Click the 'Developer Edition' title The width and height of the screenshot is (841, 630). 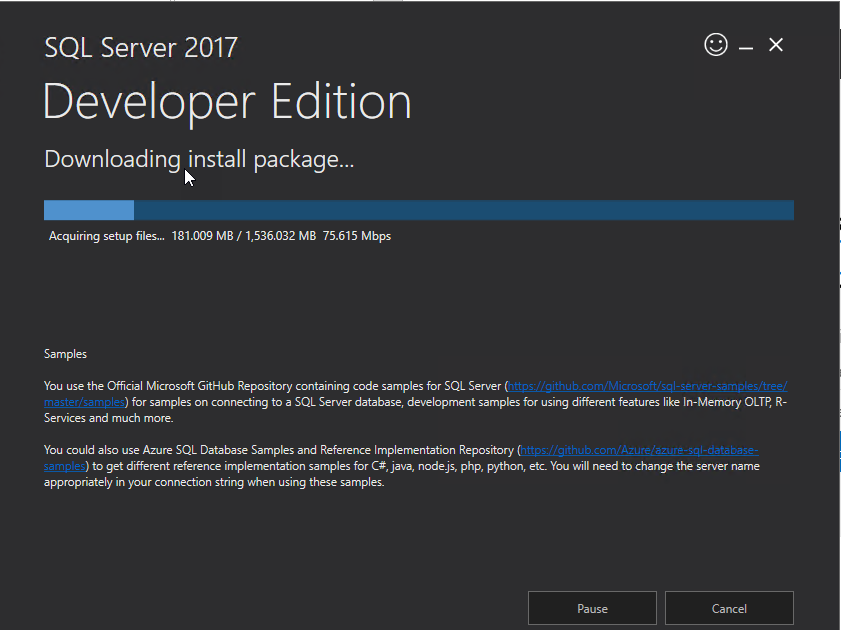pyautogui.click(x=227, y=102)
